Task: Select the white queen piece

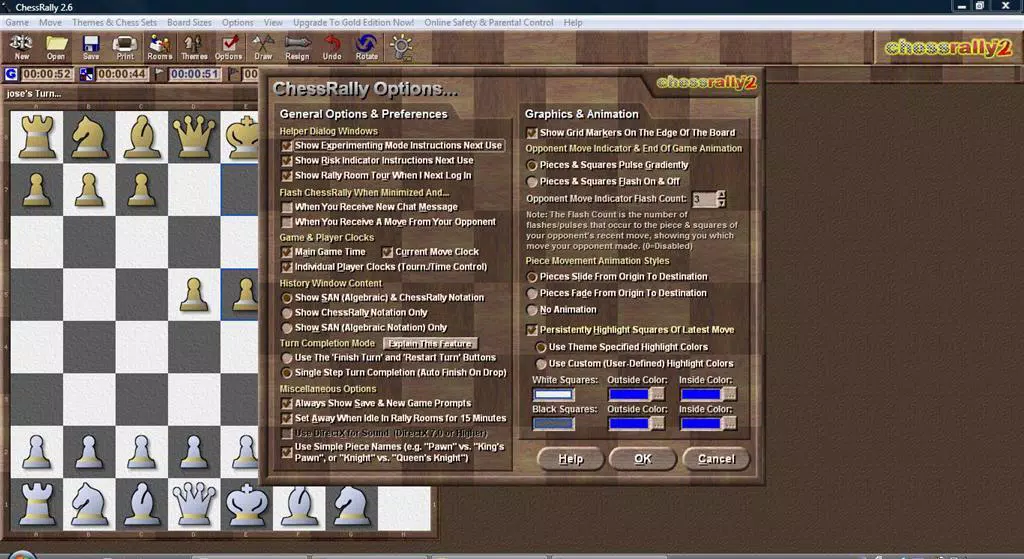Action: coord(193,504)
